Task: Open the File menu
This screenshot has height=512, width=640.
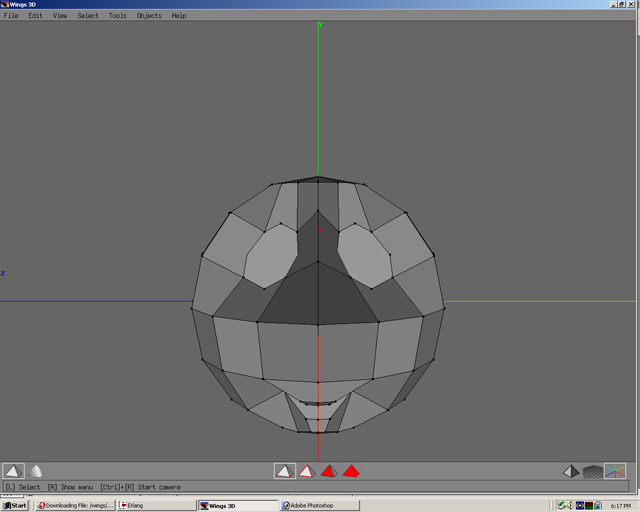Action: 11,16
